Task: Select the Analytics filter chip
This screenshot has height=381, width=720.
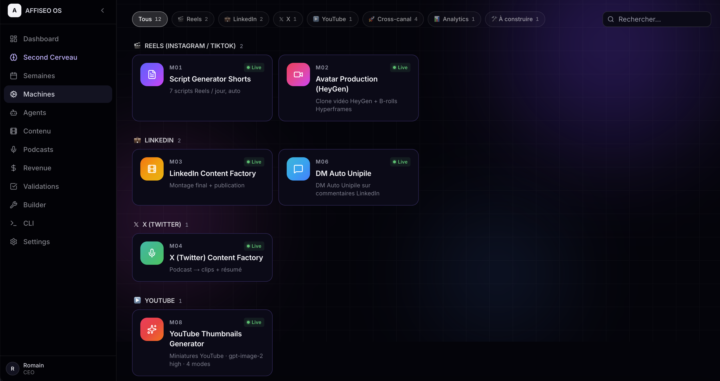Action: [454, 19]
